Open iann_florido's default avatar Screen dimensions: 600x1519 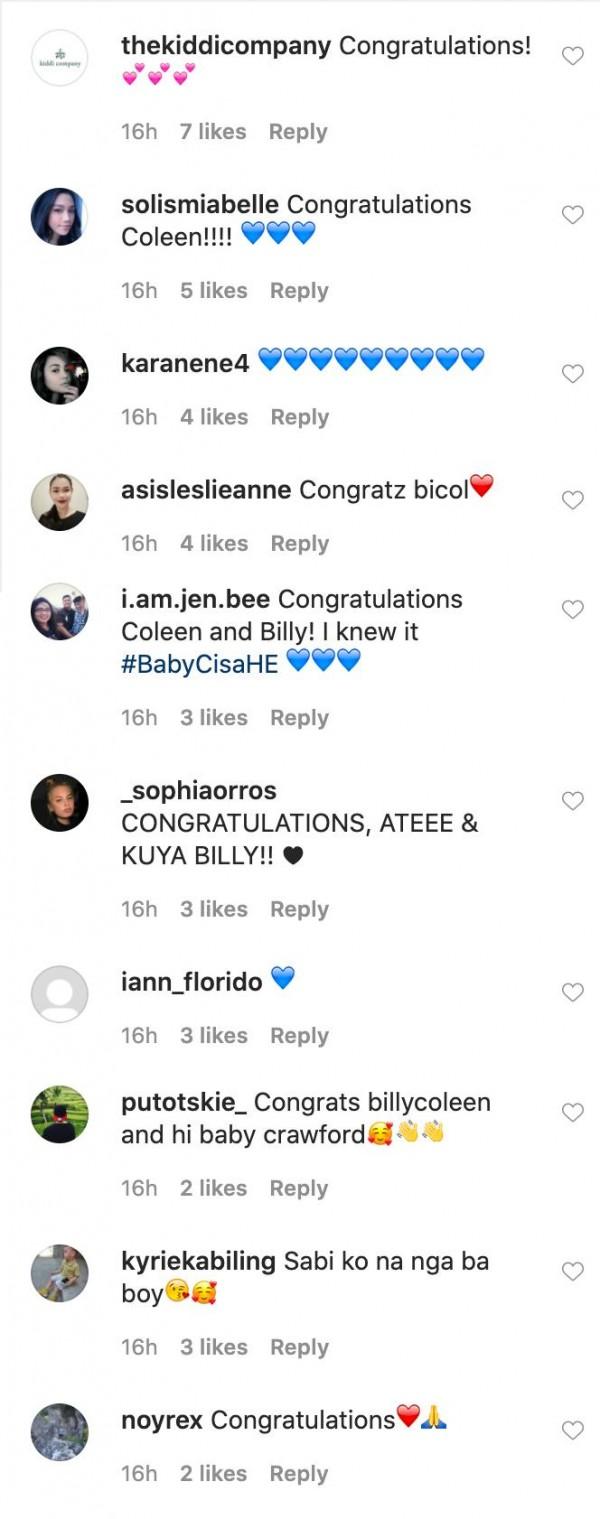click(60, 993)
